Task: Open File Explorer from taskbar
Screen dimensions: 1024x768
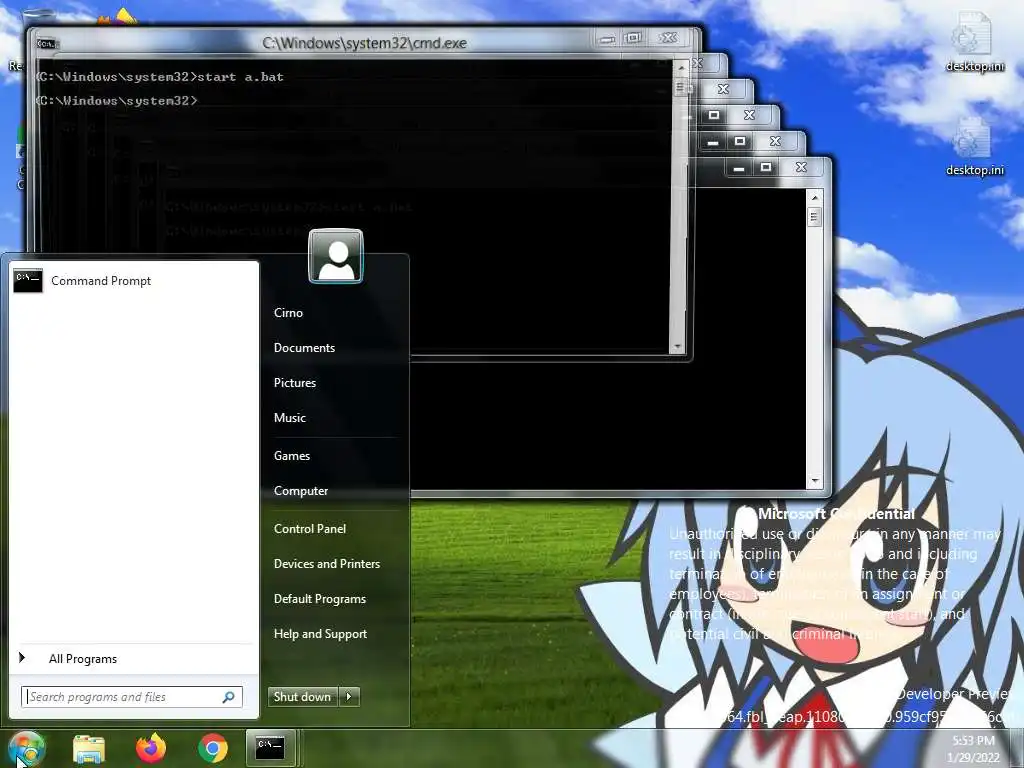Action: click(89, 749)
